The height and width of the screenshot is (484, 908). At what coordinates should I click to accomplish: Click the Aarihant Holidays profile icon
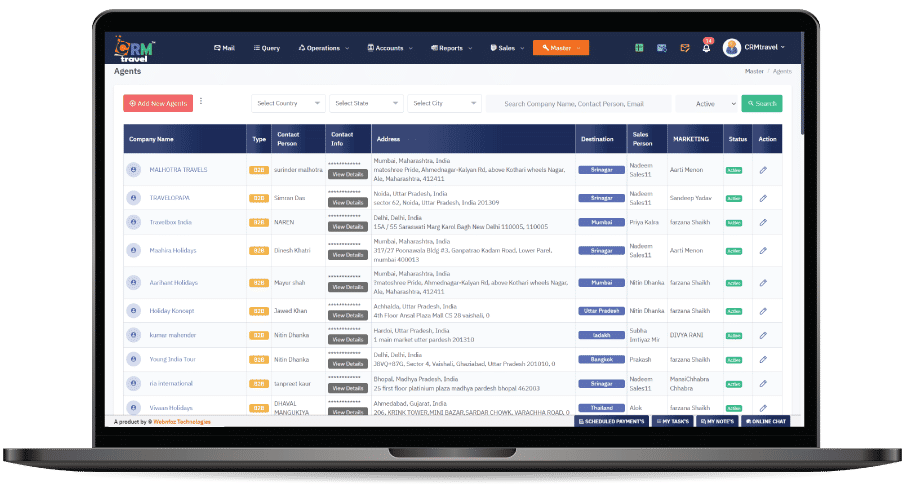coord(134,283)
